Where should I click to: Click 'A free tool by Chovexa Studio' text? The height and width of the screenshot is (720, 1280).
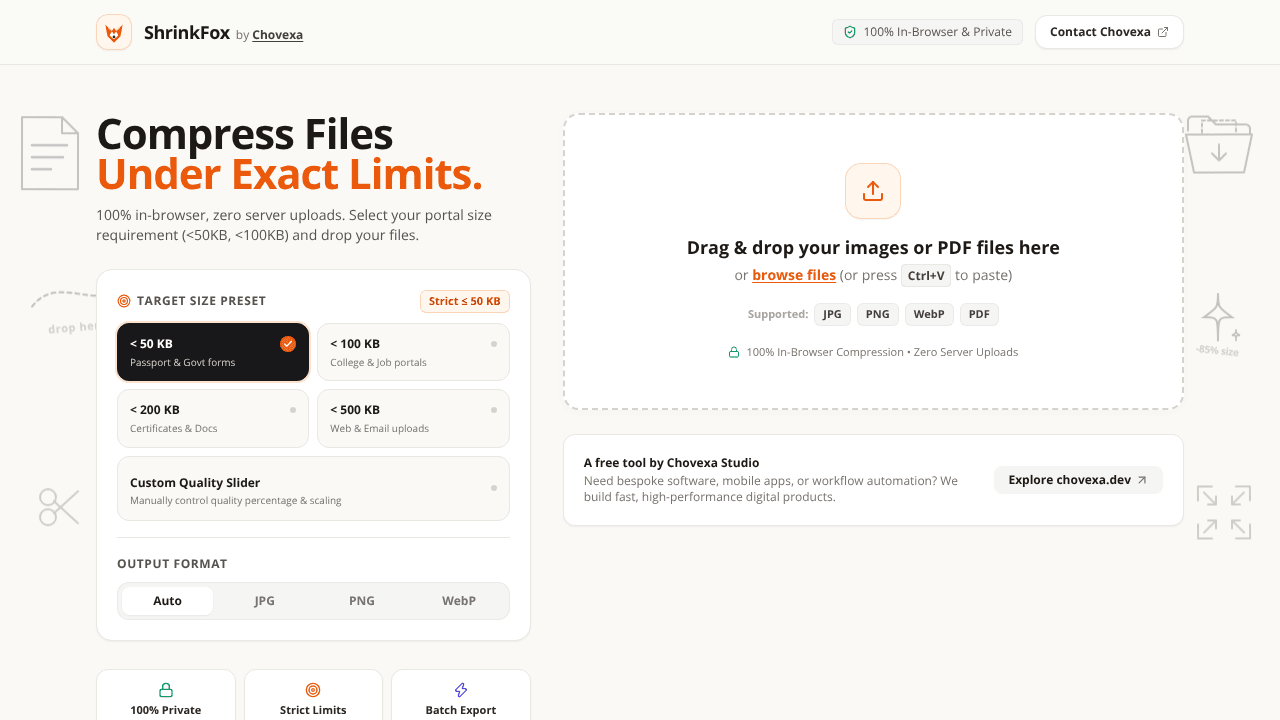[x=671, y=463]
